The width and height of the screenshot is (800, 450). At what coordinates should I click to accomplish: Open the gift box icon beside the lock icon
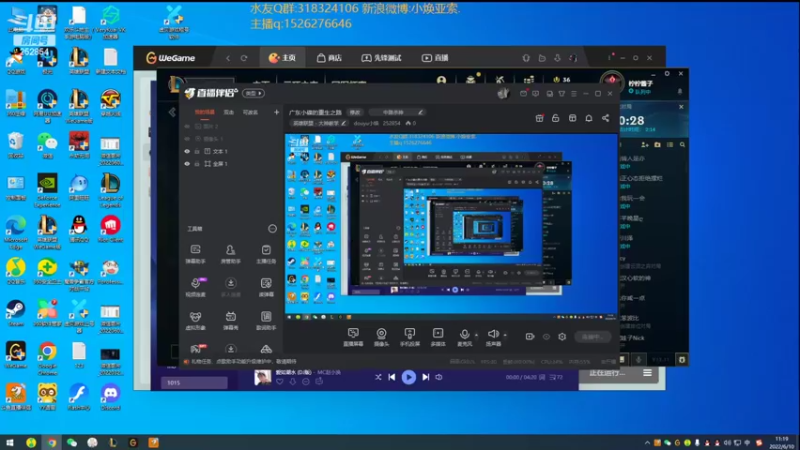[x=539, y=118]
